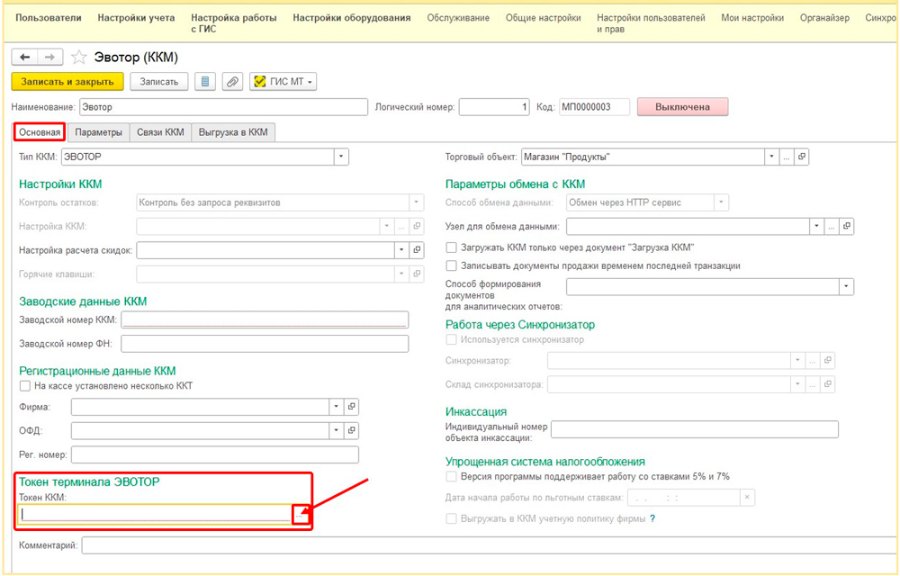
Task: Click the Записать button
Action: tap(159, 82)
